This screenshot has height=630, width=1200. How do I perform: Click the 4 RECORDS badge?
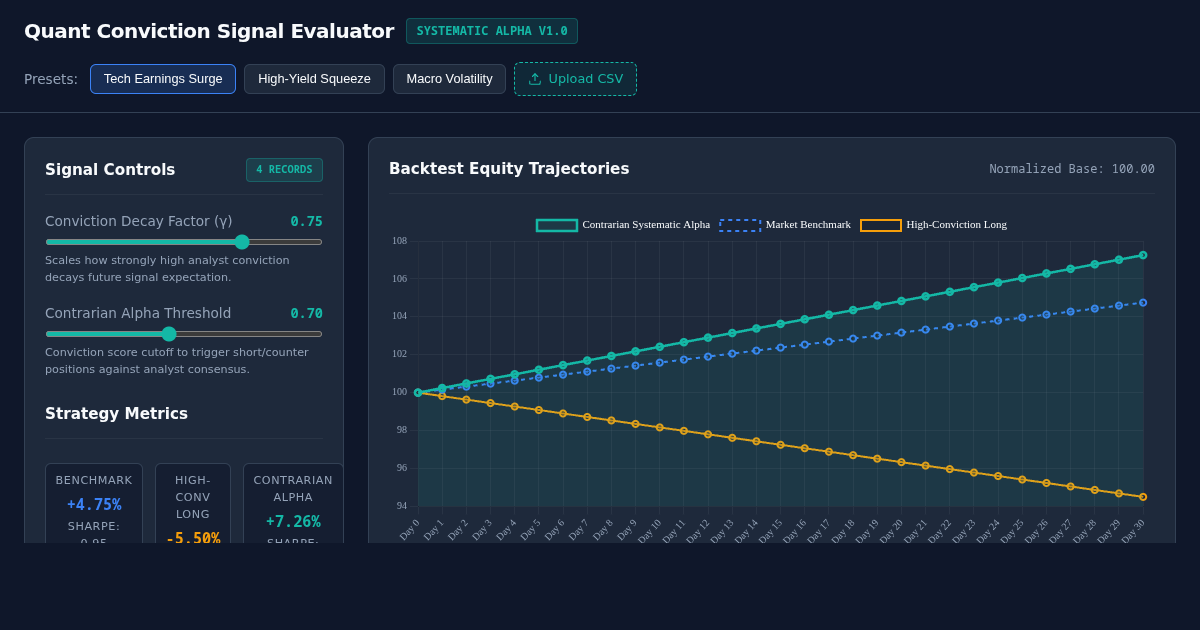click(x=284, y=170)
